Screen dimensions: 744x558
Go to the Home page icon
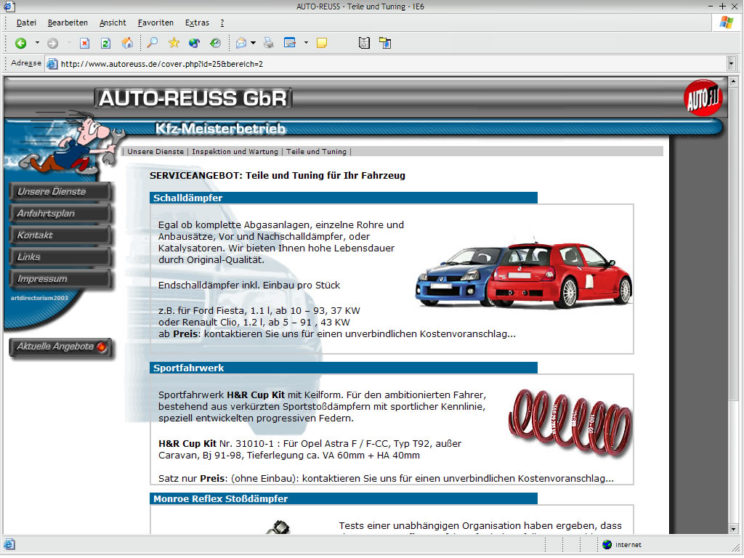pos(127,43)
